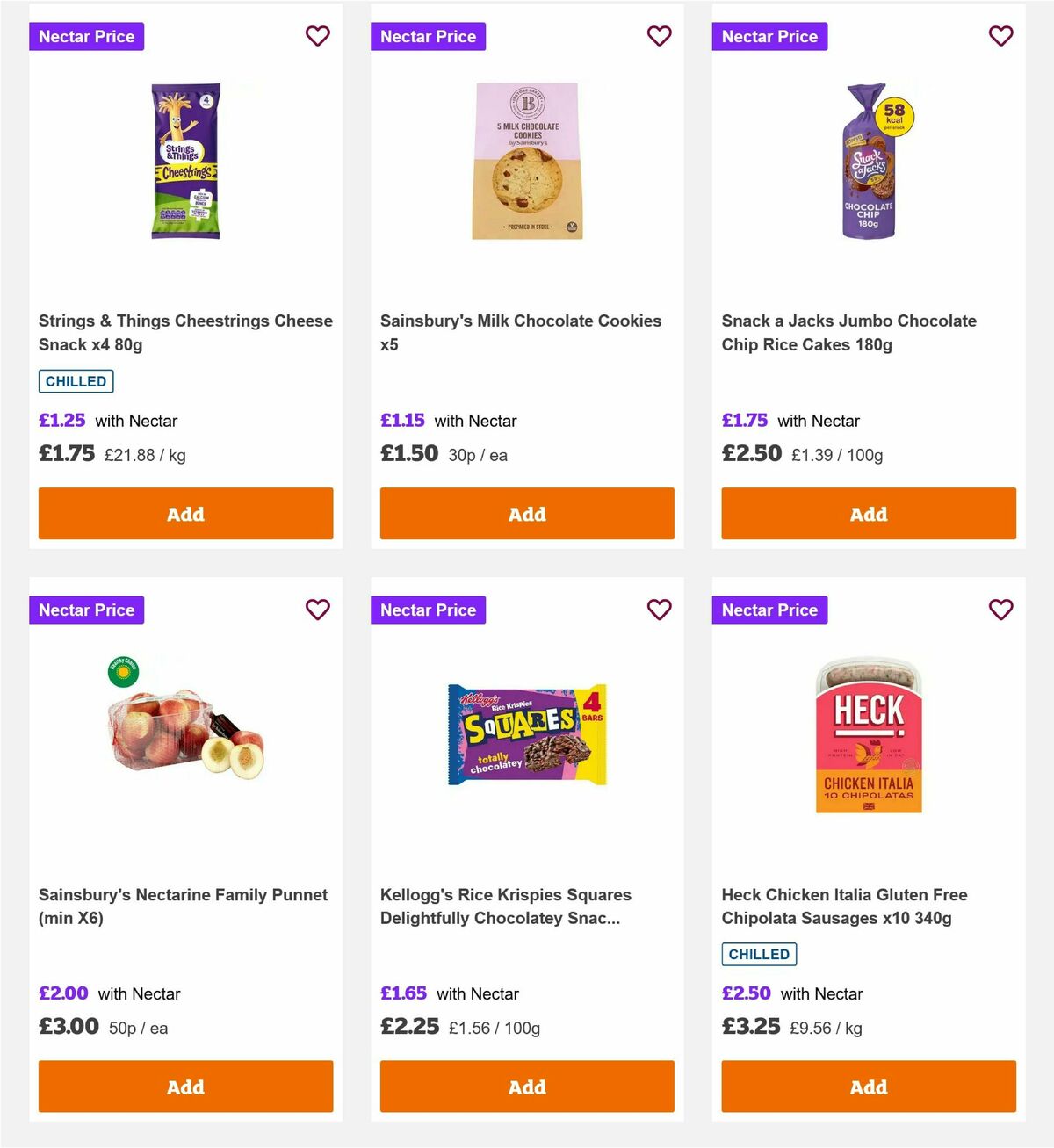Viewport: 1054px width, 1148px height.
Task: Click the heart icon on Sainsbury's Milk Chocolate Cookies
Action: click(x=660, y=36)
